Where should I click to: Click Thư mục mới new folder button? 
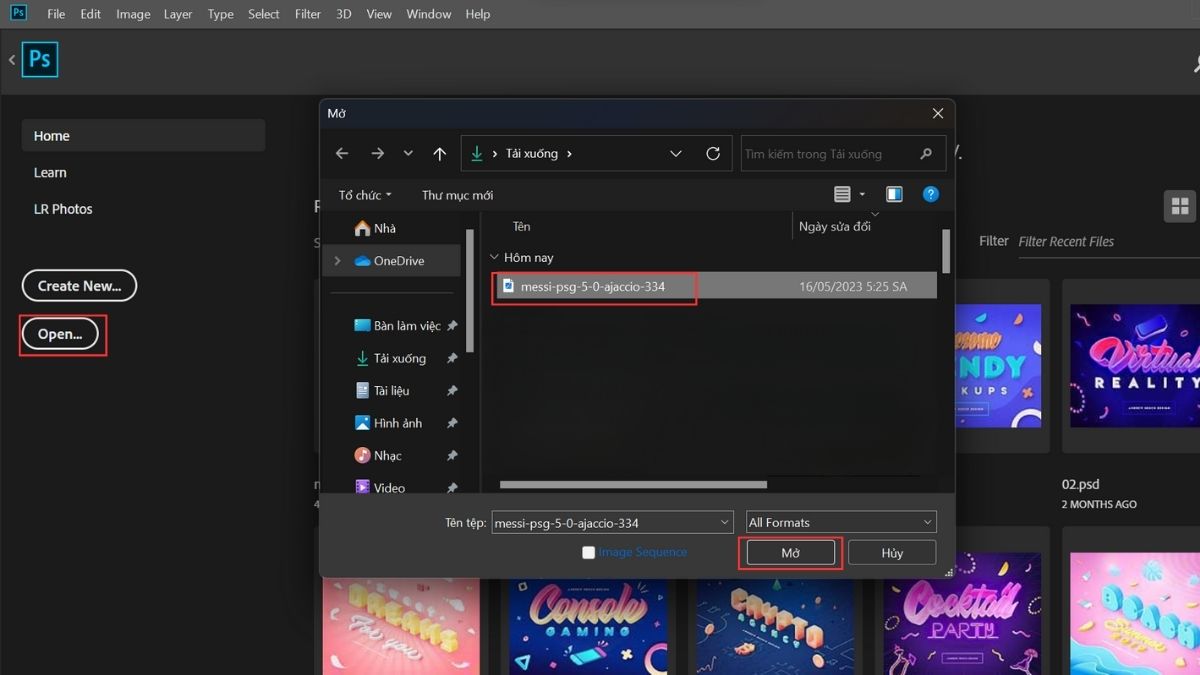pos(457,195)
